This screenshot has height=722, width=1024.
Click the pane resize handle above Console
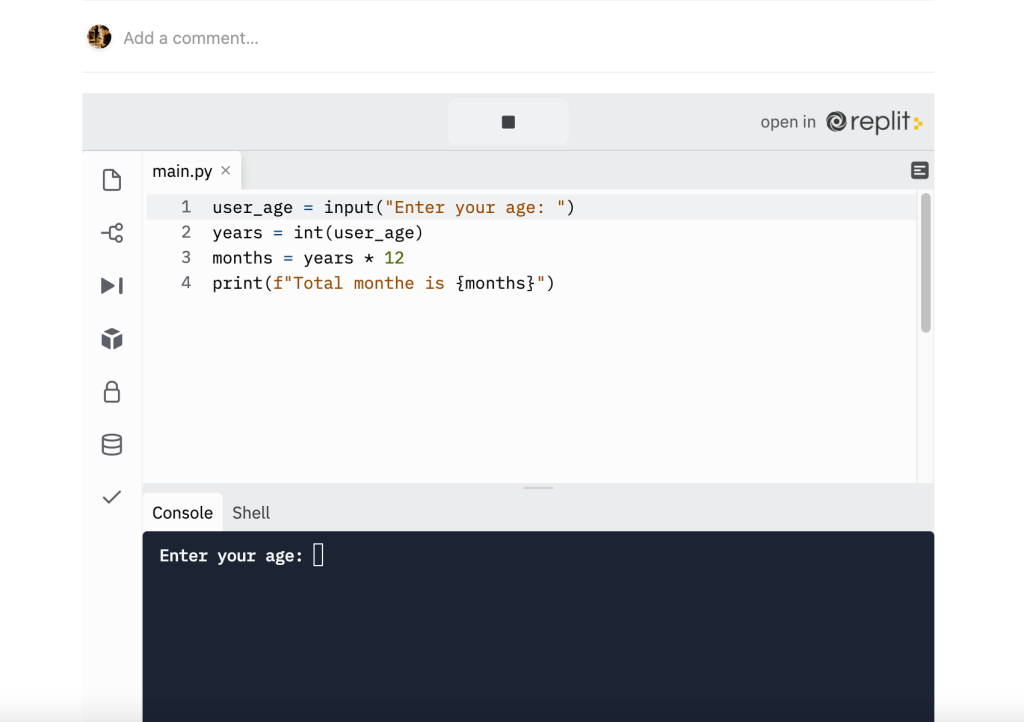538,488
